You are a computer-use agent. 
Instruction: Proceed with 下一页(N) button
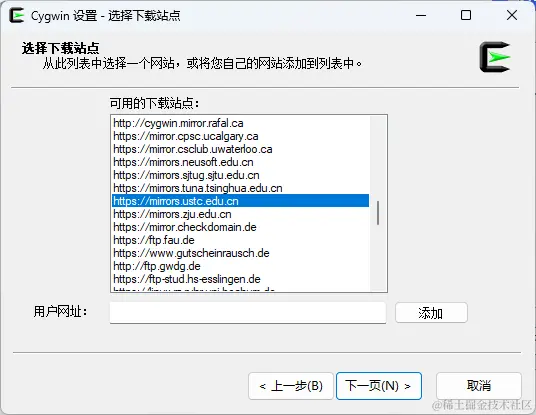click(379, 386)
